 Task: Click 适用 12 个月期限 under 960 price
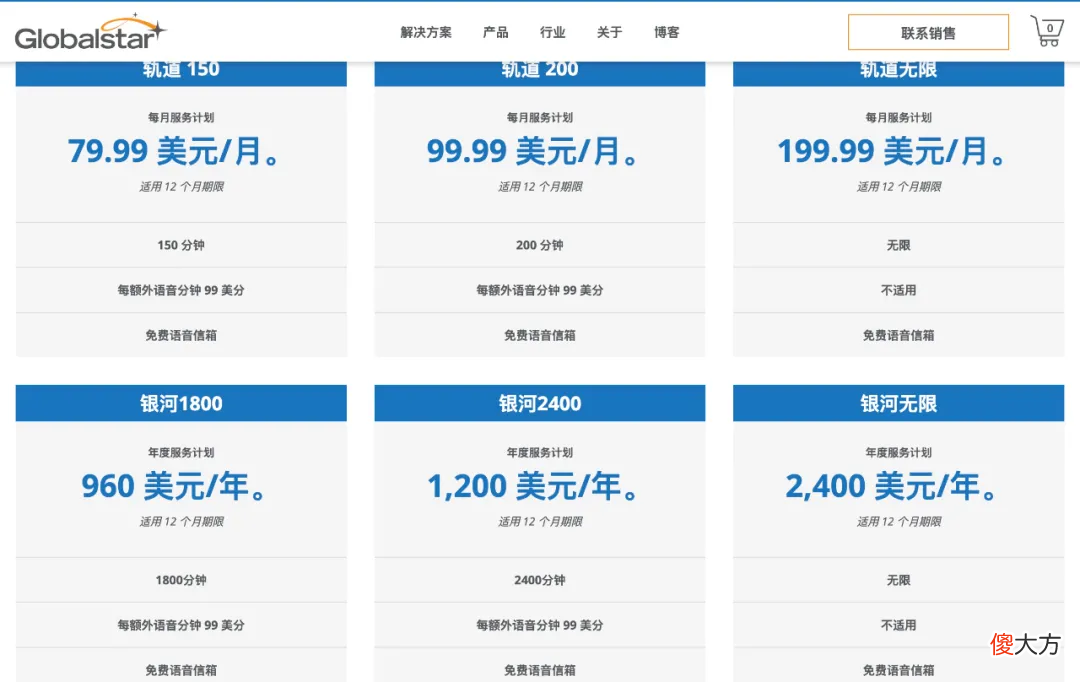[x=182, y=521]
